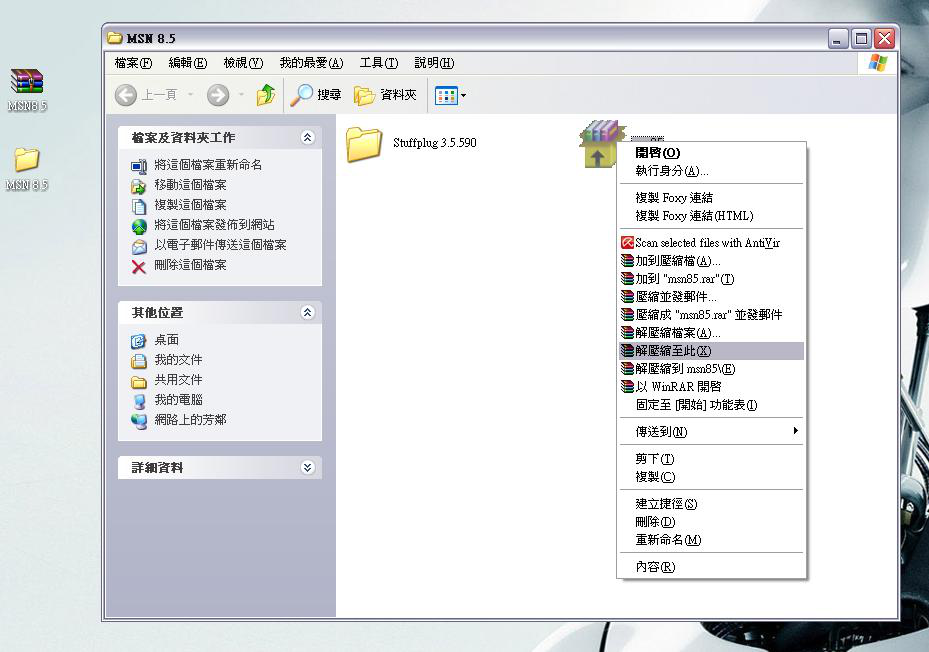The image size is (929, 652).
Task: Open the 編輯(E) menu
Action: (188, 63)
